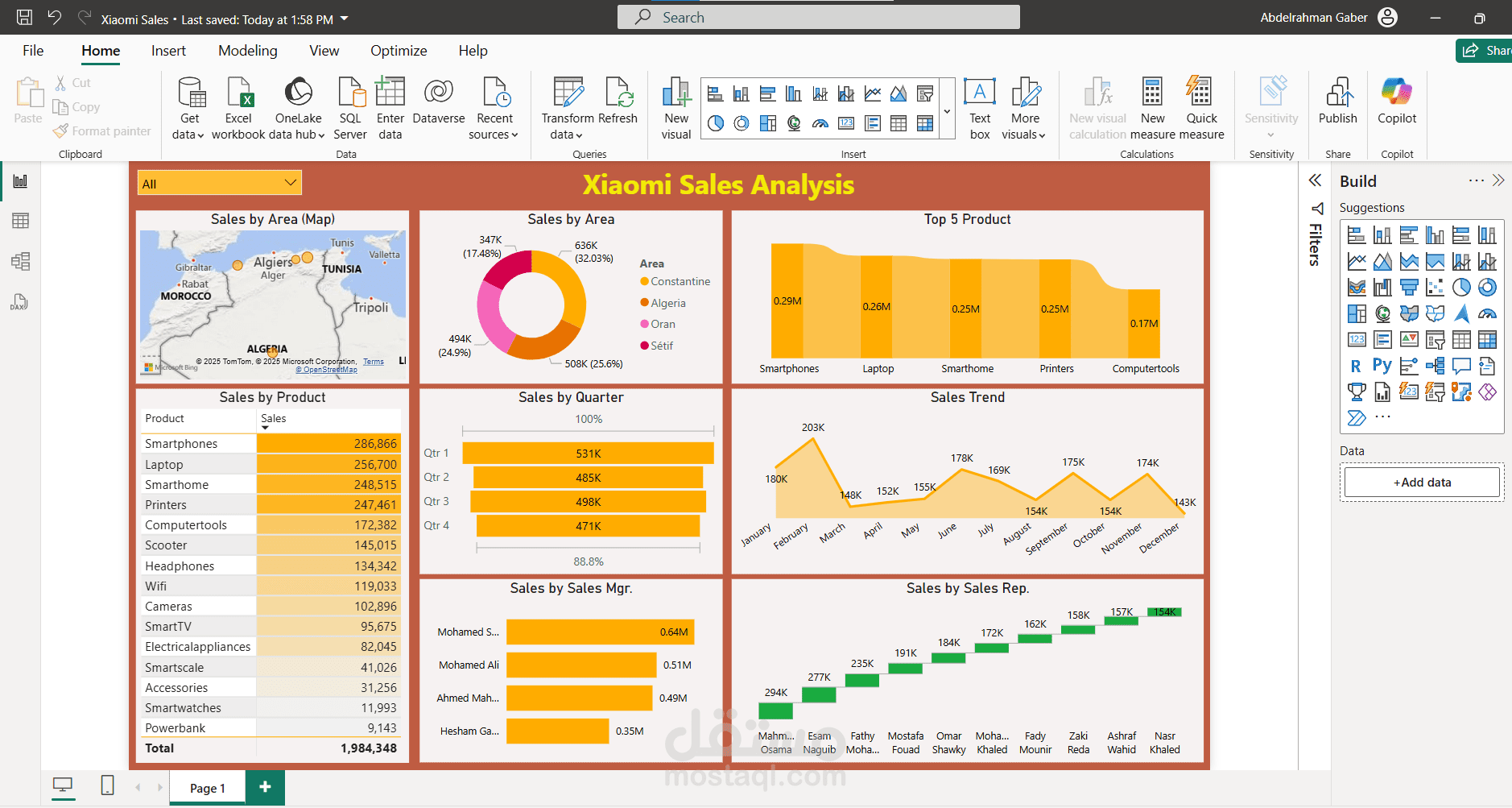
Task: Switch to desktop layout at the bottom
Action: point(62,785)
